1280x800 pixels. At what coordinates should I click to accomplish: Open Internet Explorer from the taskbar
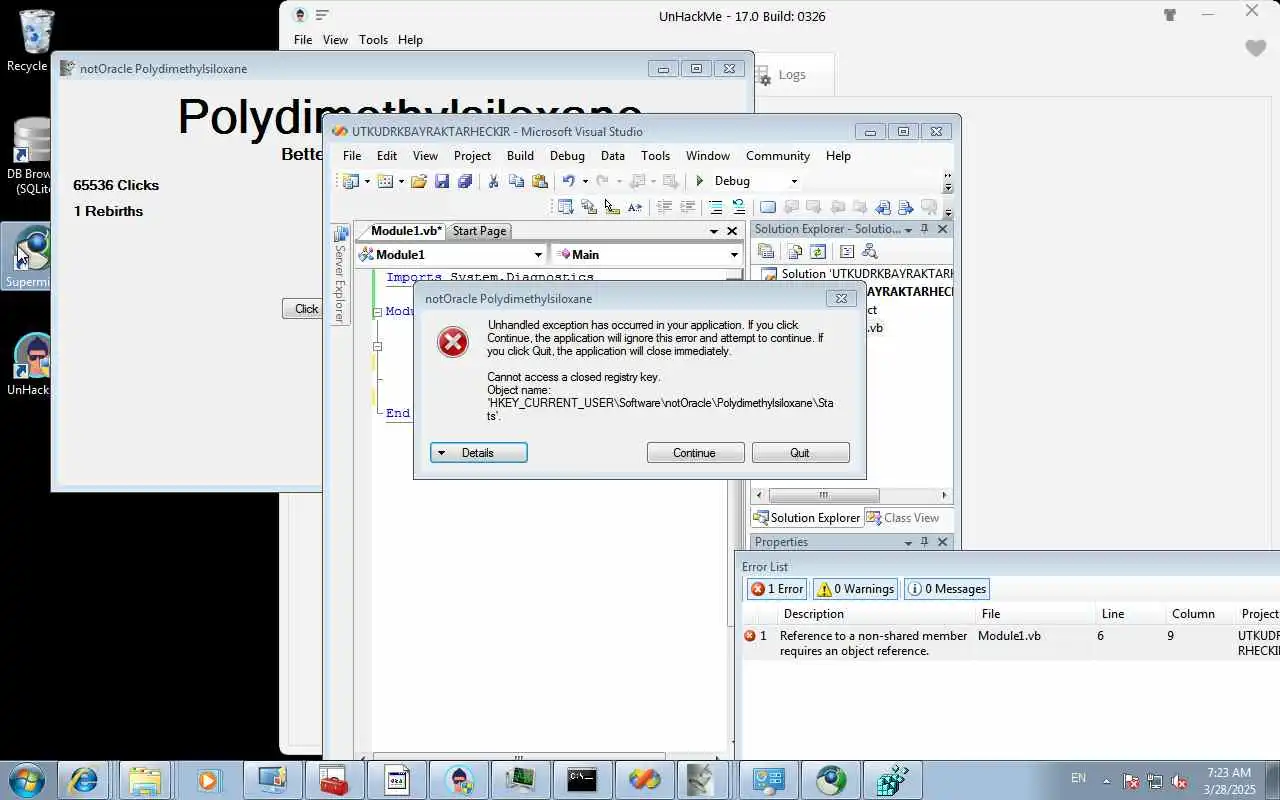point(83,780)
